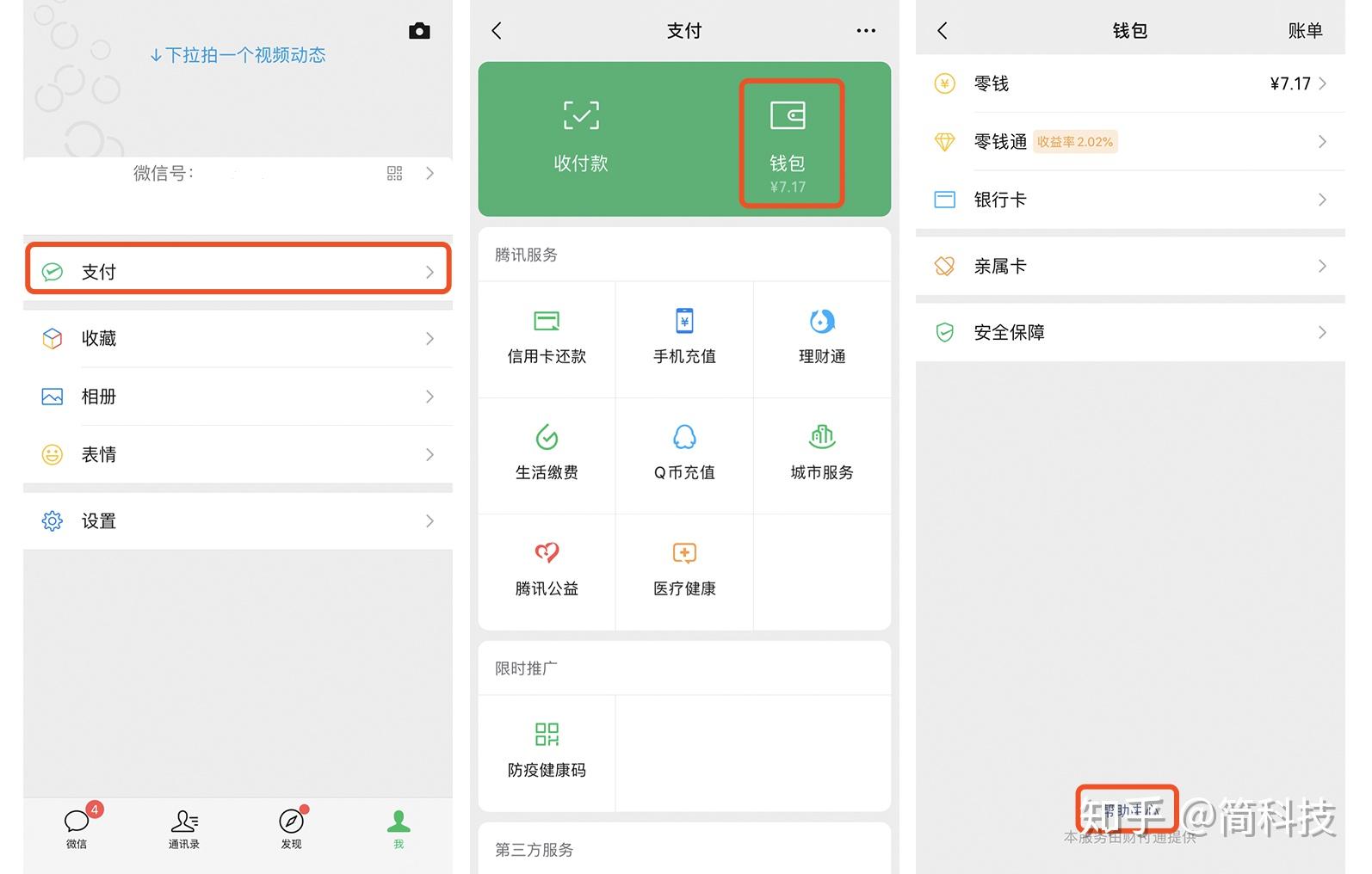Go back from the 钱包 screen
The width and height of the screenshot is (1372, 874).
(x=942, y=31)
